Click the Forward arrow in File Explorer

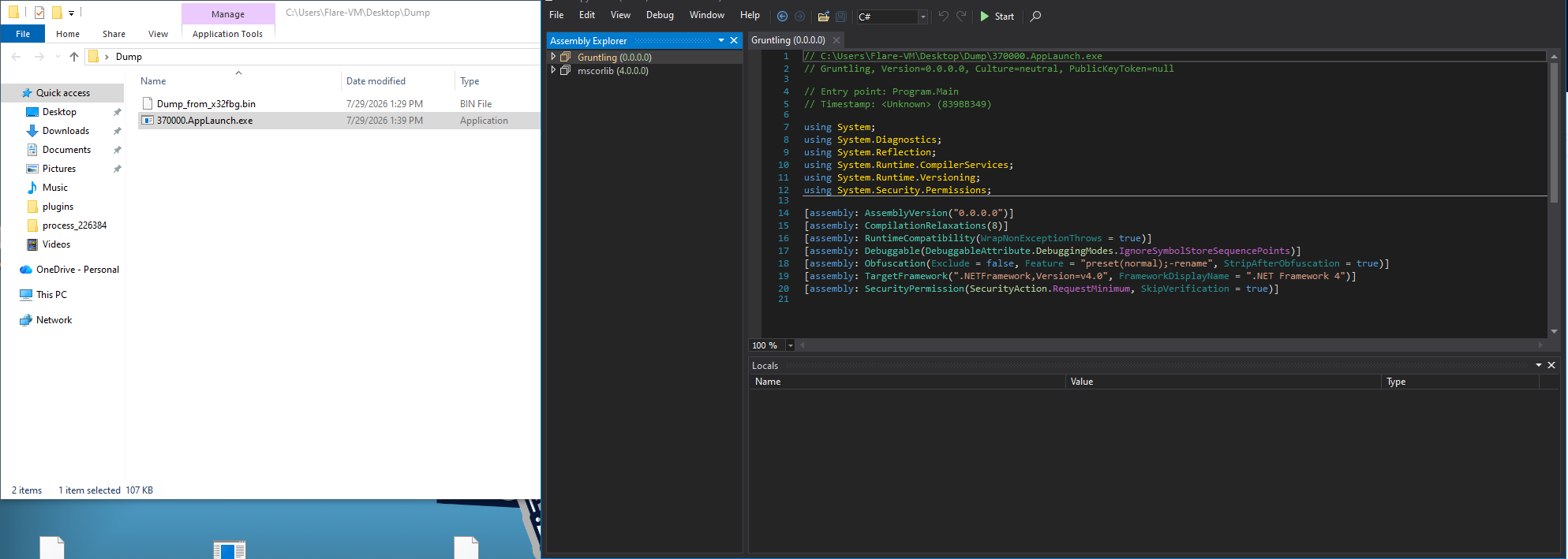coord(39,57)
